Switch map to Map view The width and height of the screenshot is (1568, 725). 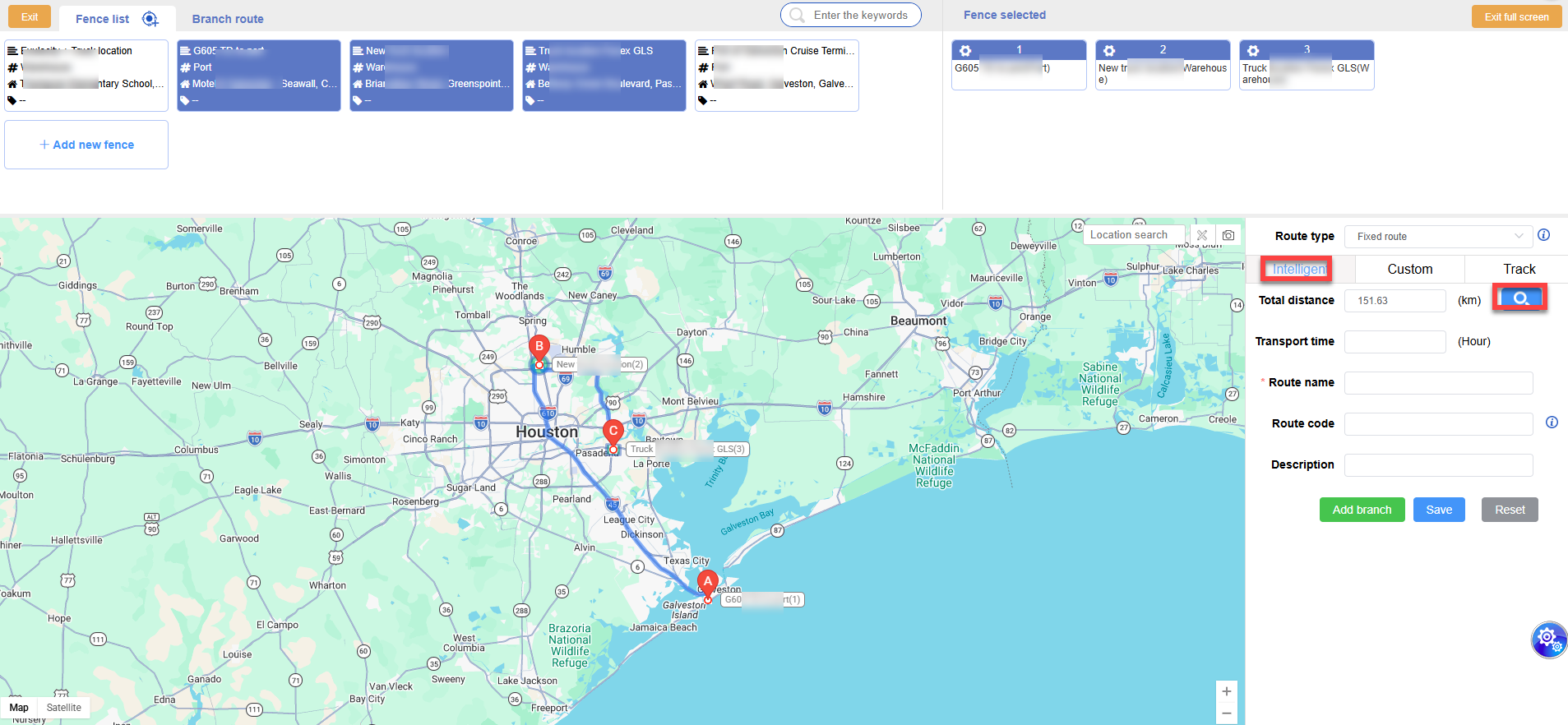[x=19, y=708]
